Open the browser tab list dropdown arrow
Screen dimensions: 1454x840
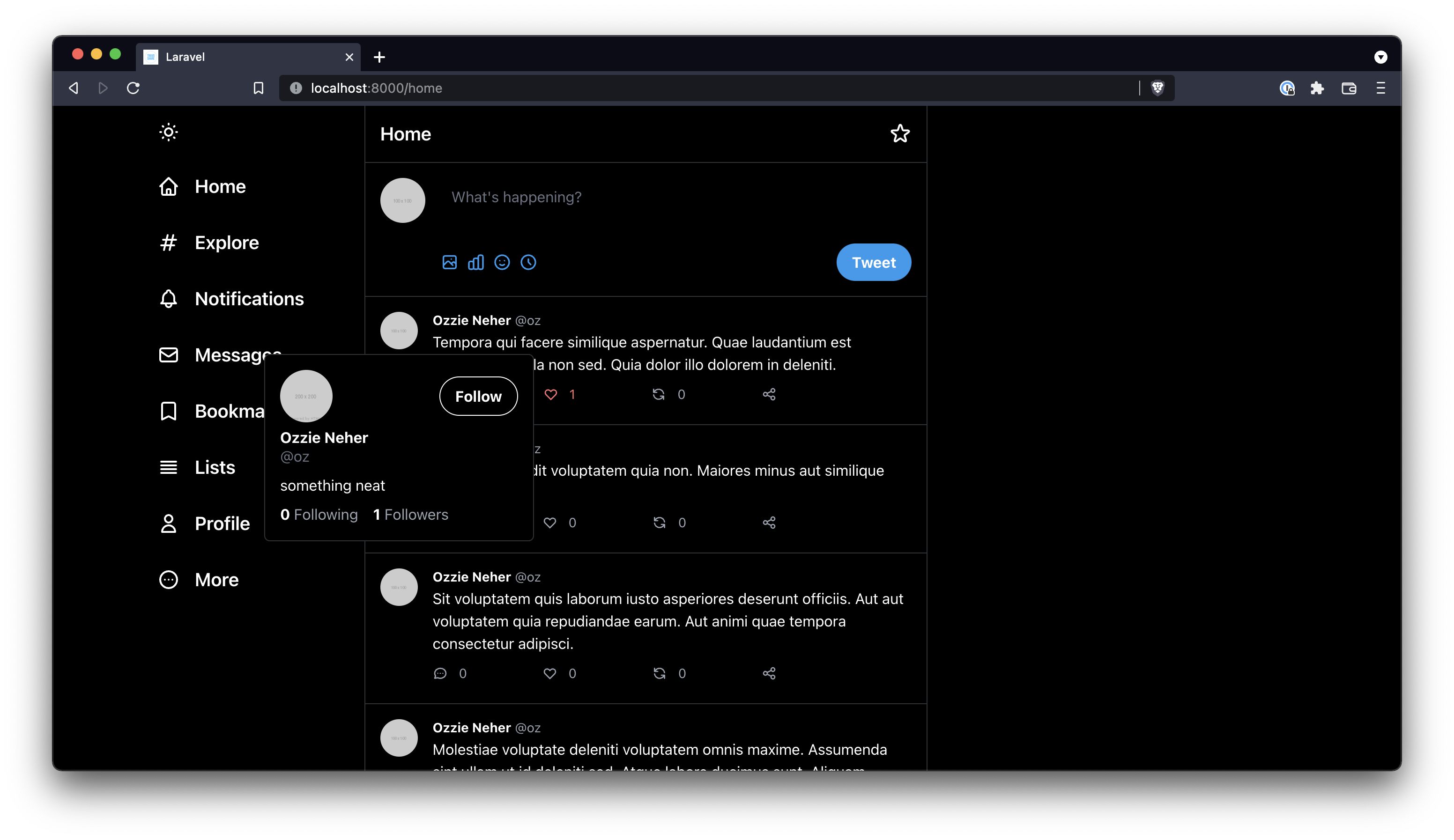point(1381,57)
